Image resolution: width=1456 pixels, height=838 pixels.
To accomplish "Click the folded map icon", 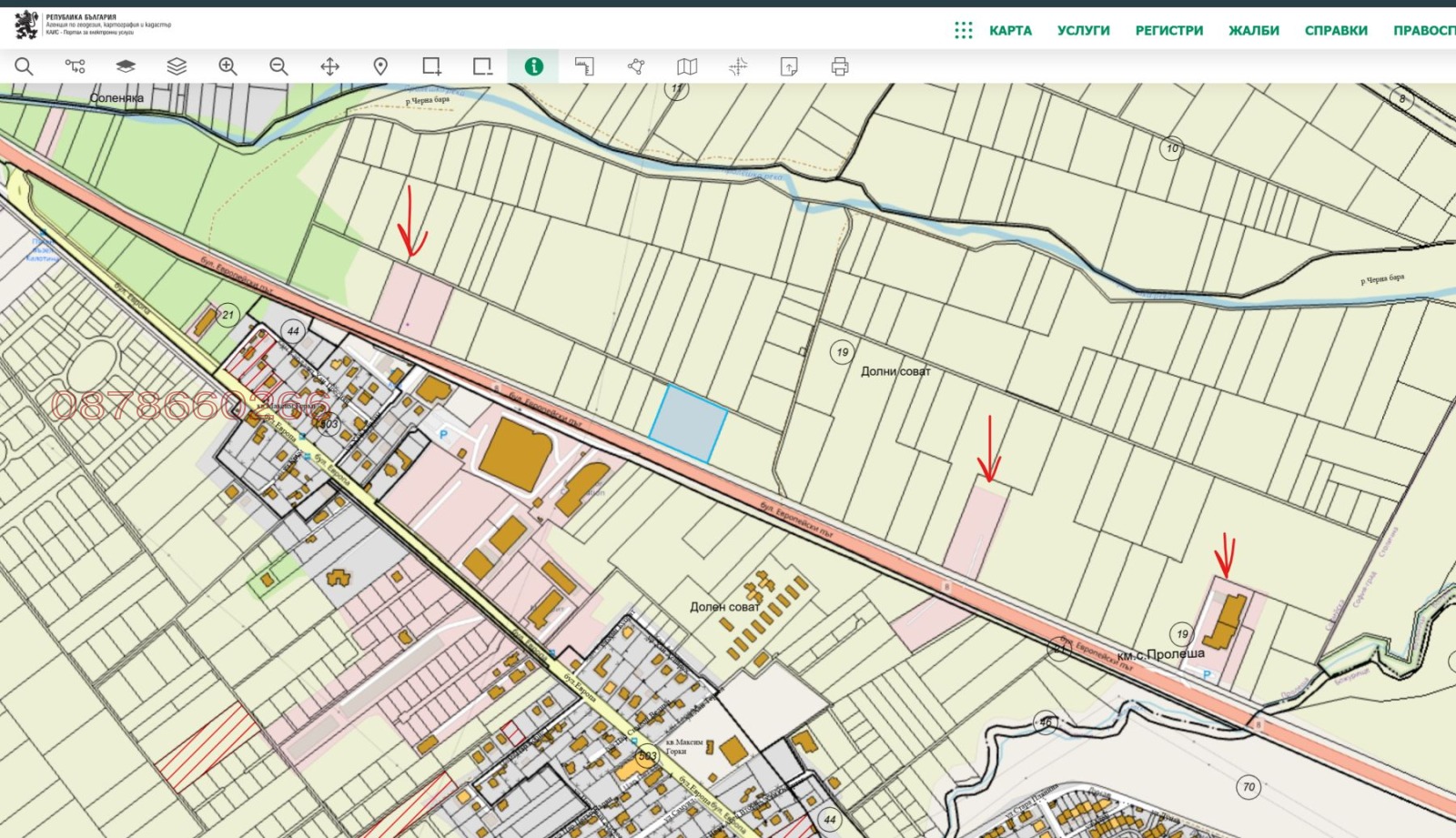I will [x=687, y=66].
